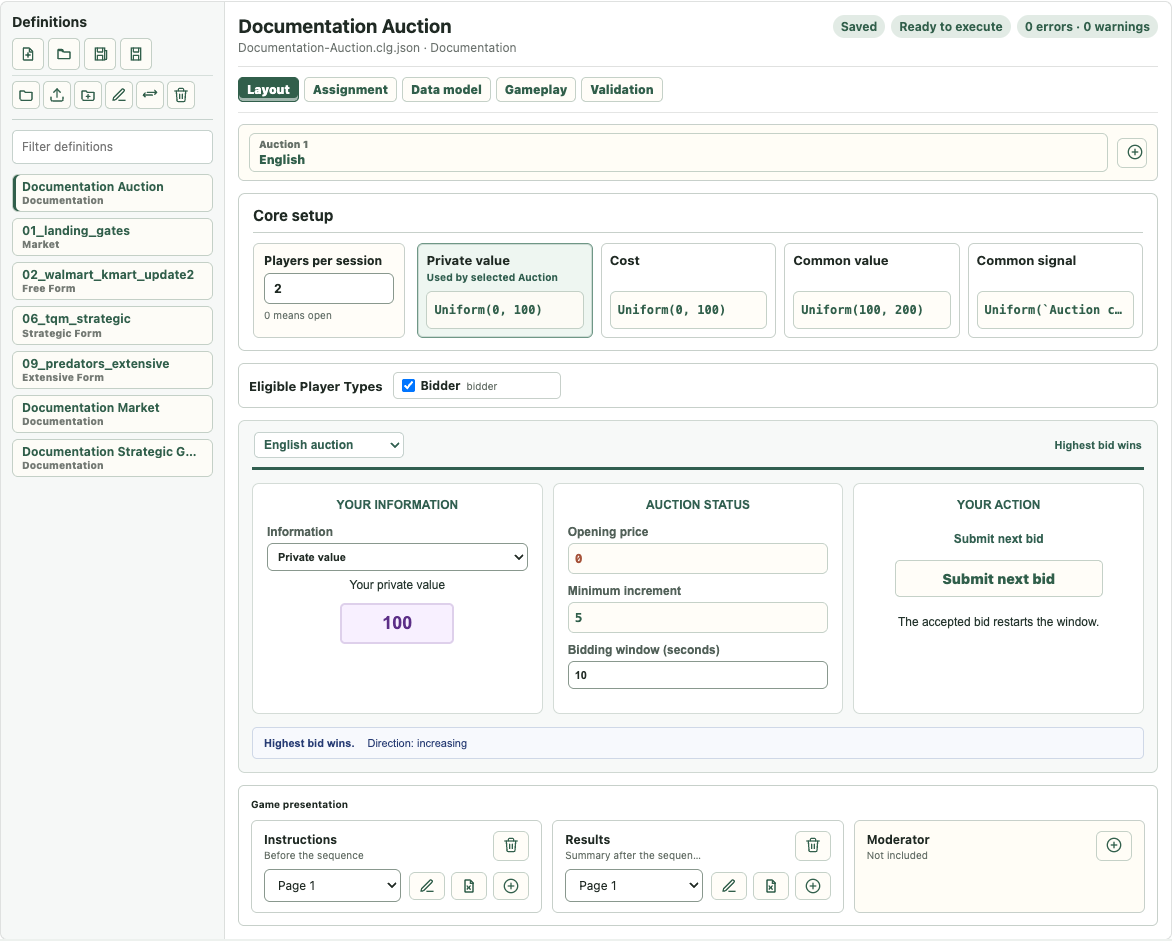This screenshot has height=941, width=1172.
Task: Click the Saved status badge
Action: (x=859, y=27)
